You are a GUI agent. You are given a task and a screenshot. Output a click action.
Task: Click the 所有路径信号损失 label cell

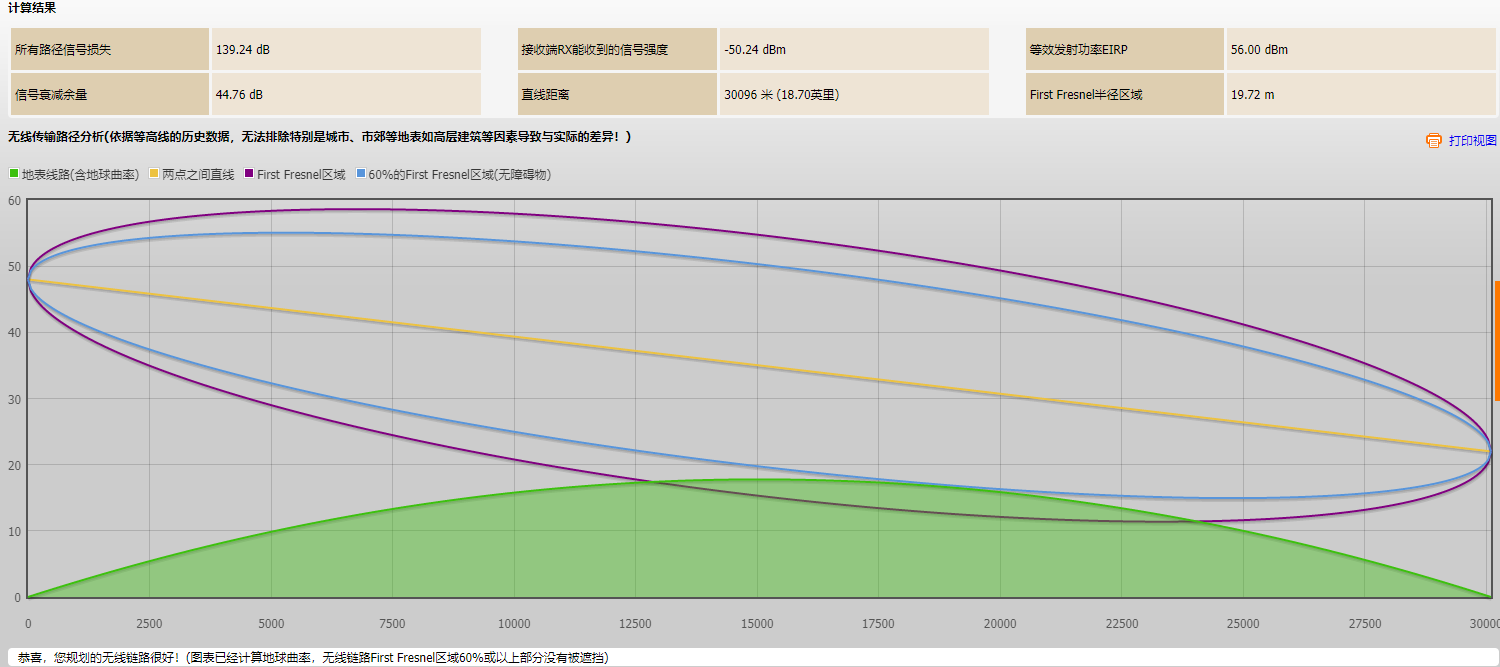click(110, 49)
